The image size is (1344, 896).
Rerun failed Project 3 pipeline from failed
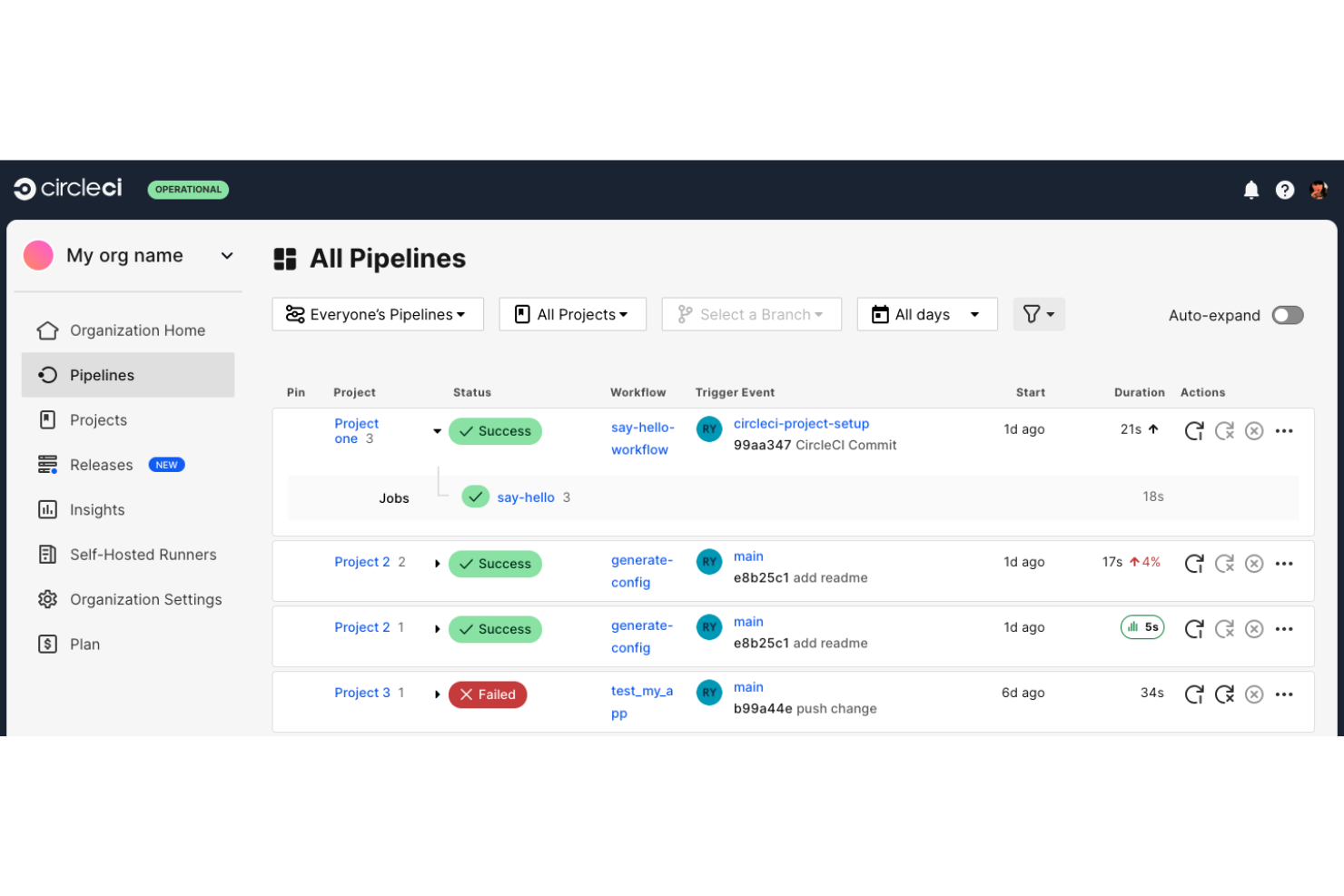pos(1224,694)
